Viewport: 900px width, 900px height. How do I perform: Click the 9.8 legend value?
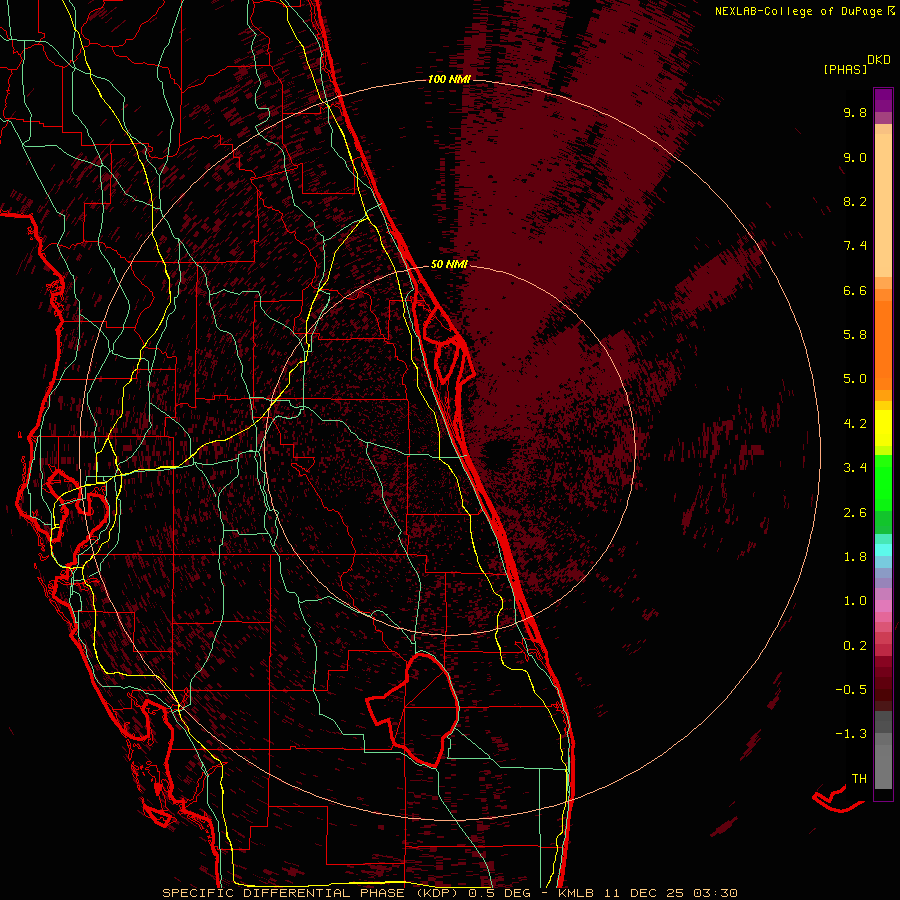[855, 112]
